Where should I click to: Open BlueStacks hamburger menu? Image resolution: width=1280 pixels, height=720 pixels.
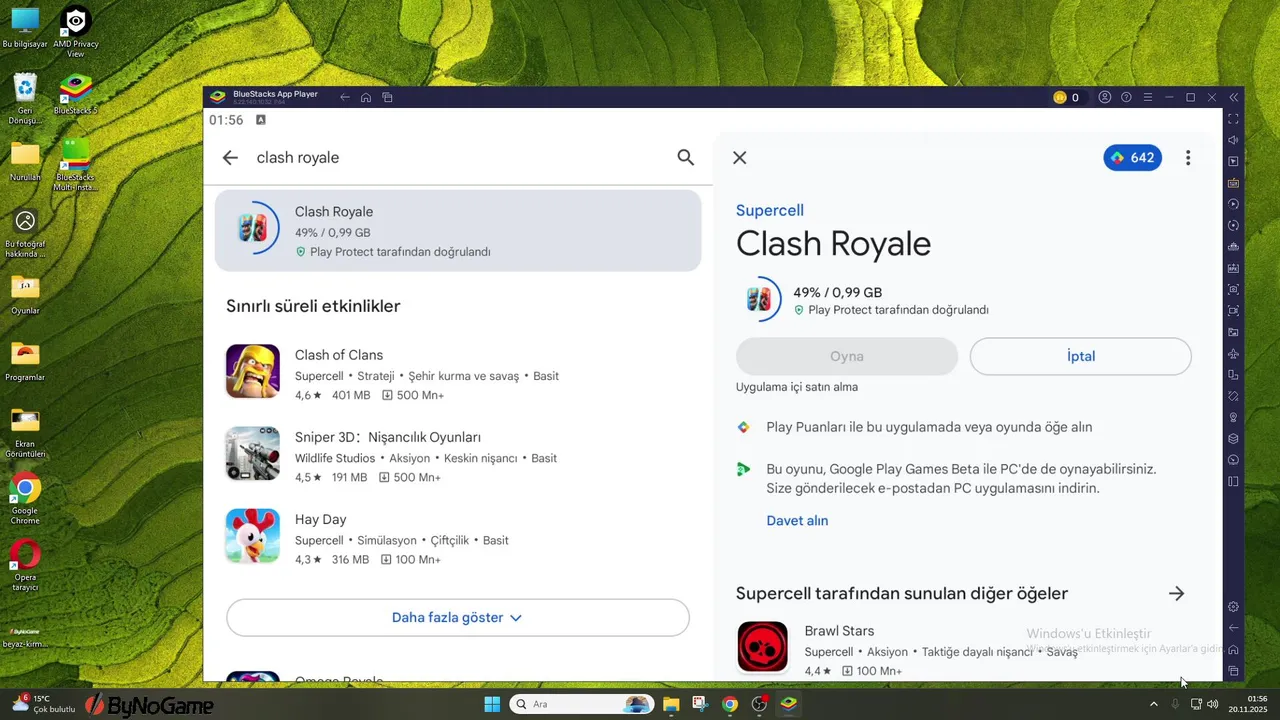coord(1147,97)
